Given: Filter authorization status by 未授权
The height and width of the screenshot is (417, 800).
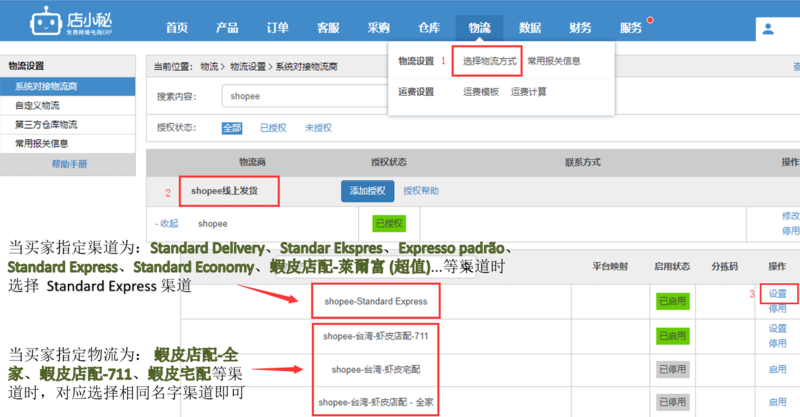Looking at the screenshot, I should tap(318, 128).
